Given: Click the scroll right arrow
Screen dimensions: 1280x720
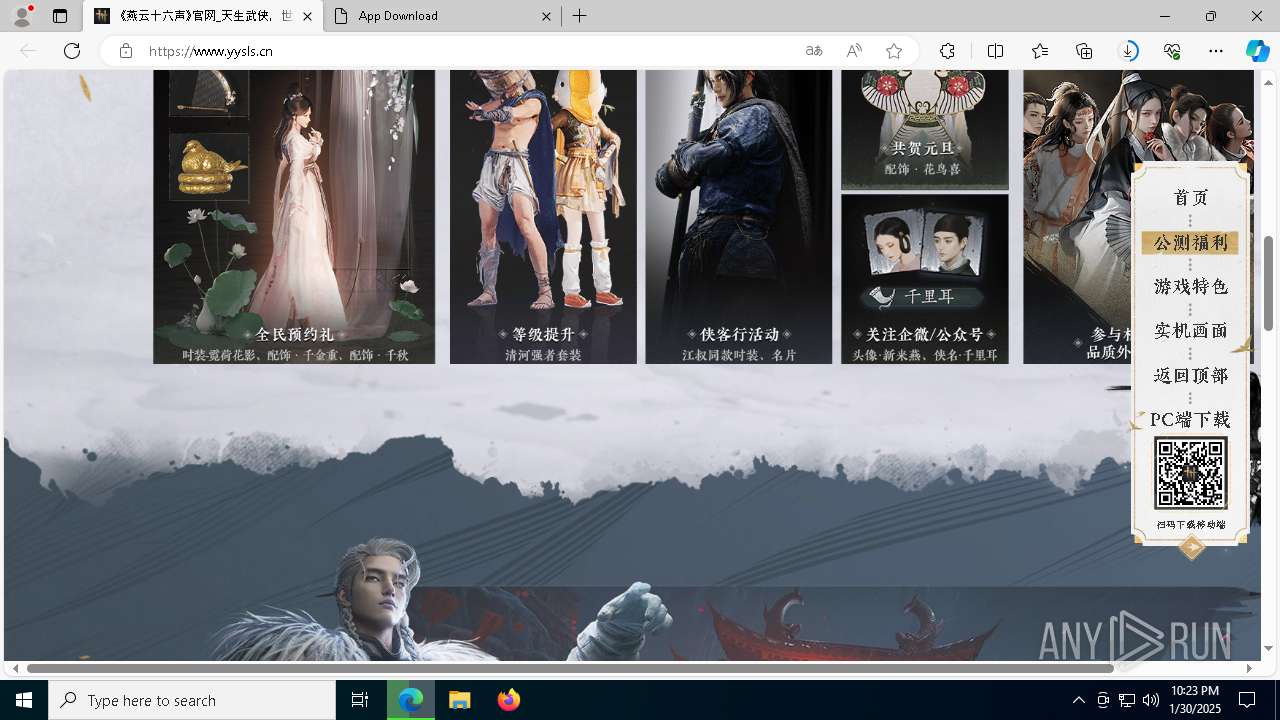Looking at the screenshot, I should (1249, 668).
